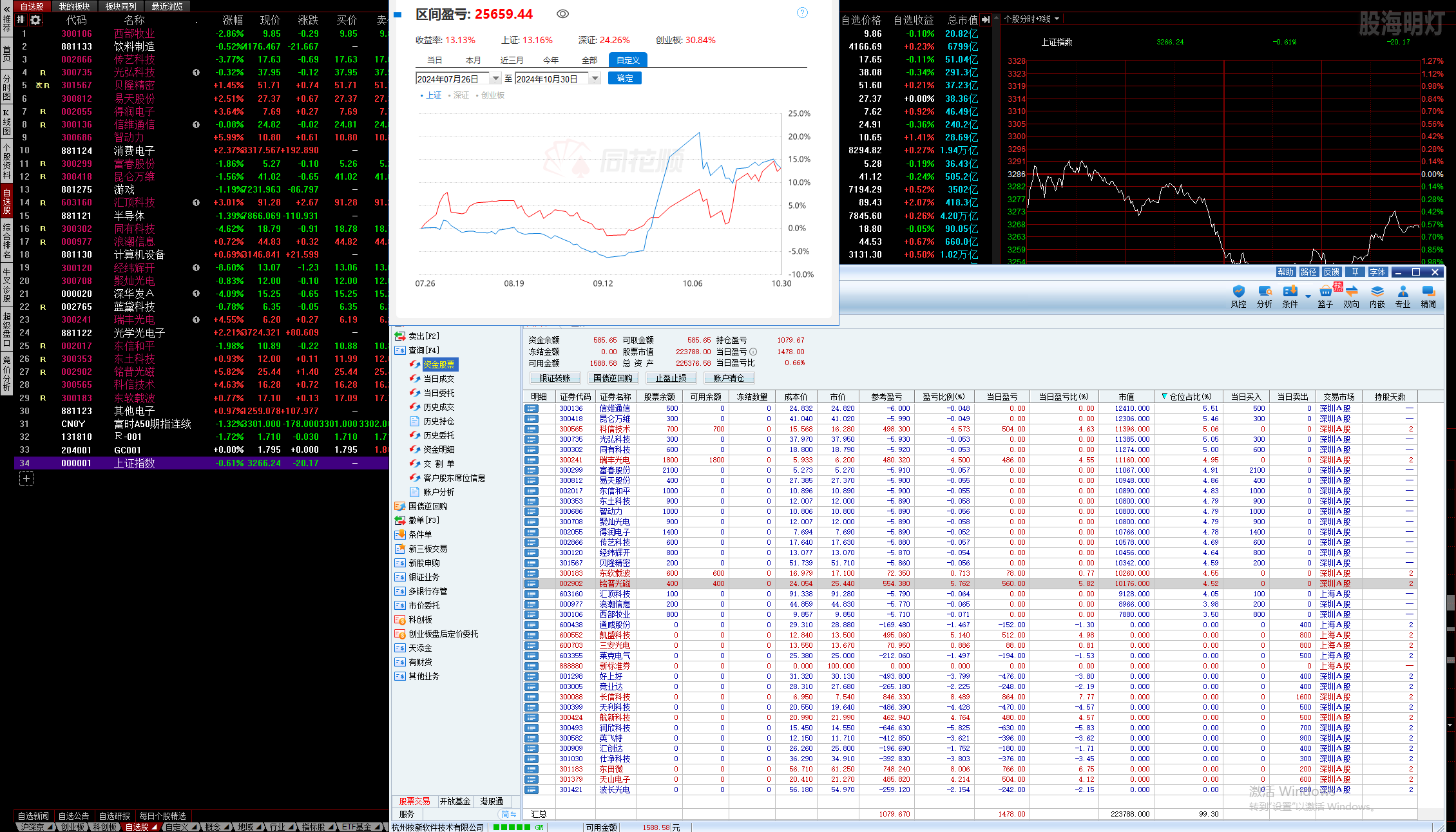
Task: Click the watchlist settings gear icon
Action: (x=35, y=20)
